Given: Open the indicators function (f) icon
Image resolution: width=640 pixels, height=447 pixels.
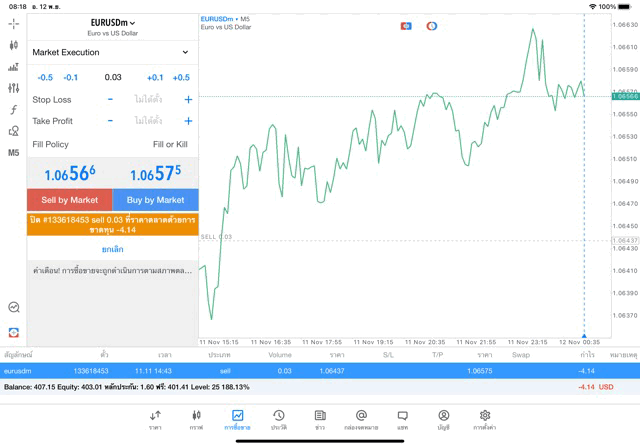Looking at the screenshot, I should coord(13,110).
